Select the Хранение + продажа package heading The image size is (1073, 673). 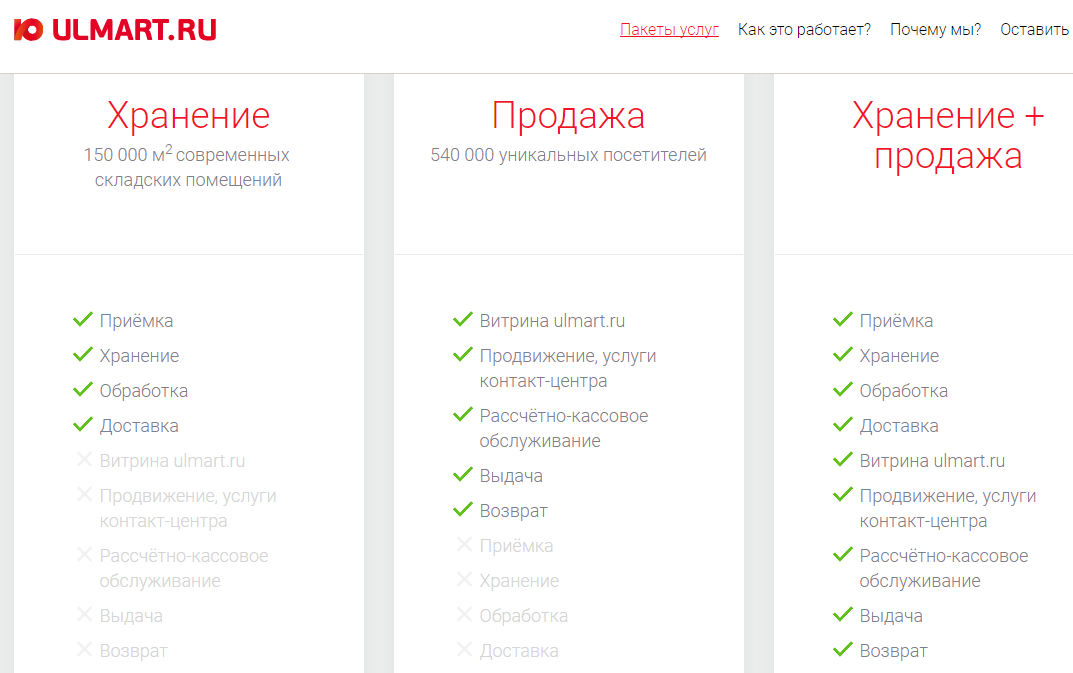click(948, 136)
